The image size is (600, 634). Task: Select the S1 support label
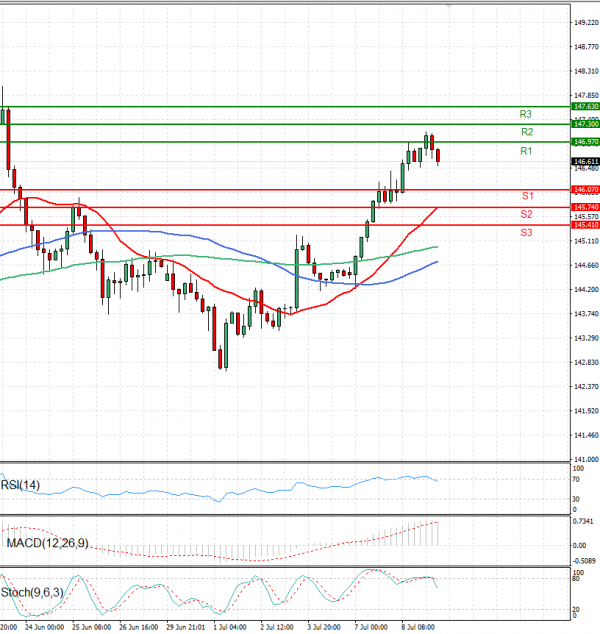tap(528, 196)
